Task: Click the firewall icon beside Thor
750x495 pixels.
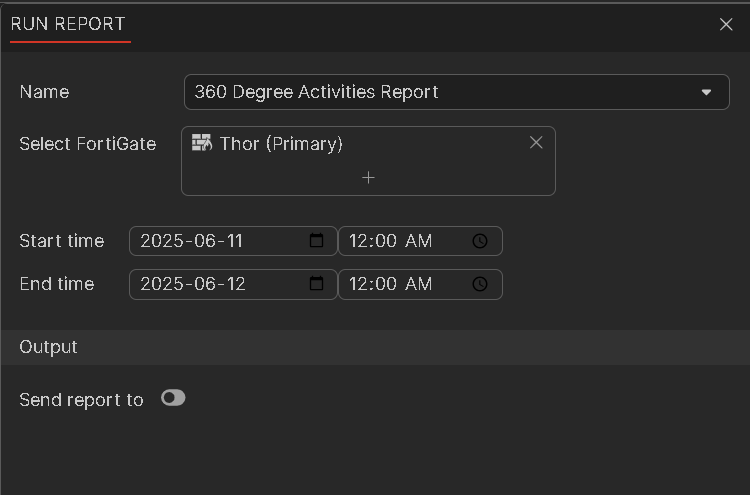Action: tap(202, 143)
